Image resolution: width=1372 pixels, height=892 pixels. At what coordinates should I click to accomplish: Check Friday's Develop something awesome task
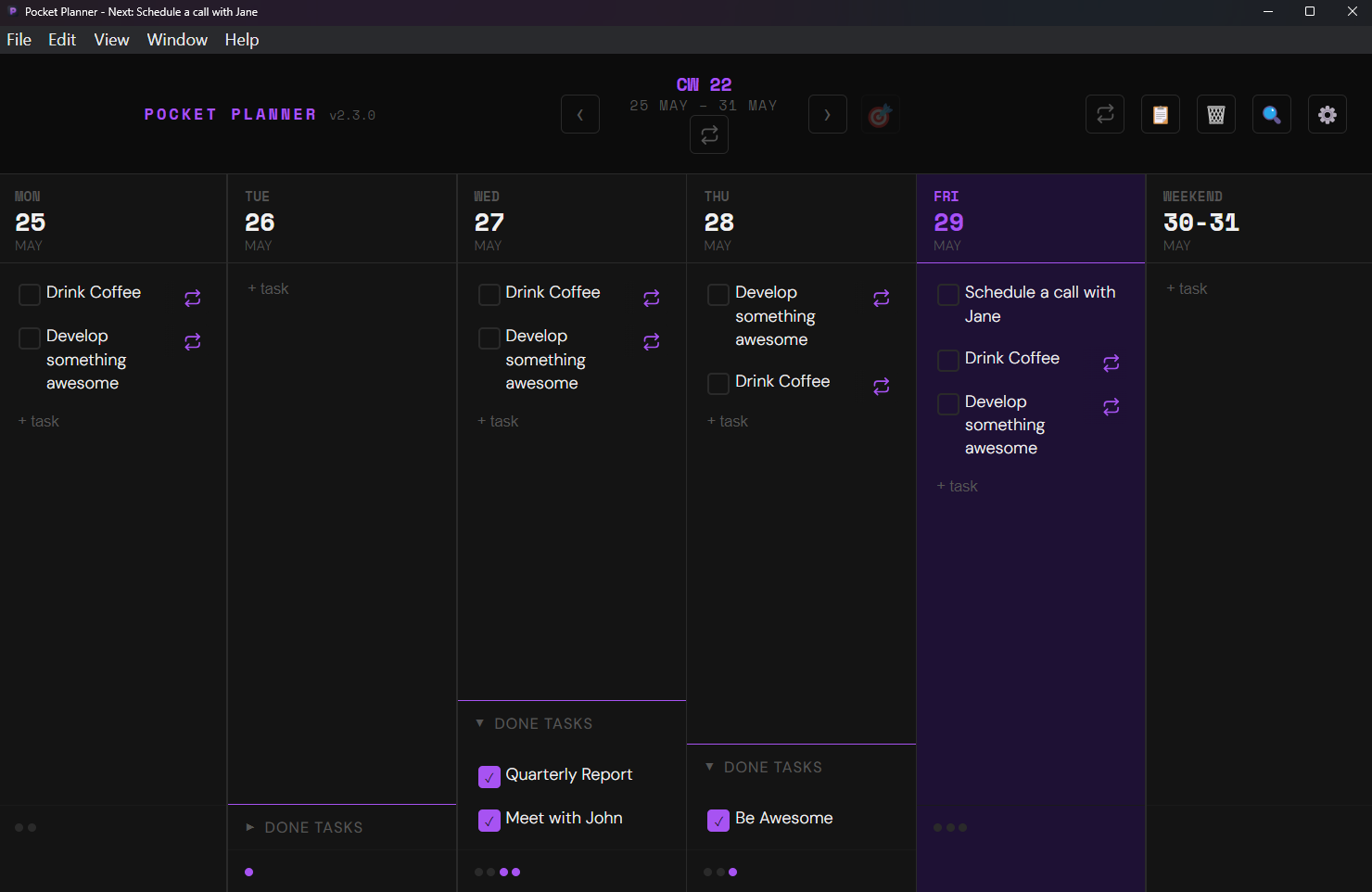click(x=948, y=404)
